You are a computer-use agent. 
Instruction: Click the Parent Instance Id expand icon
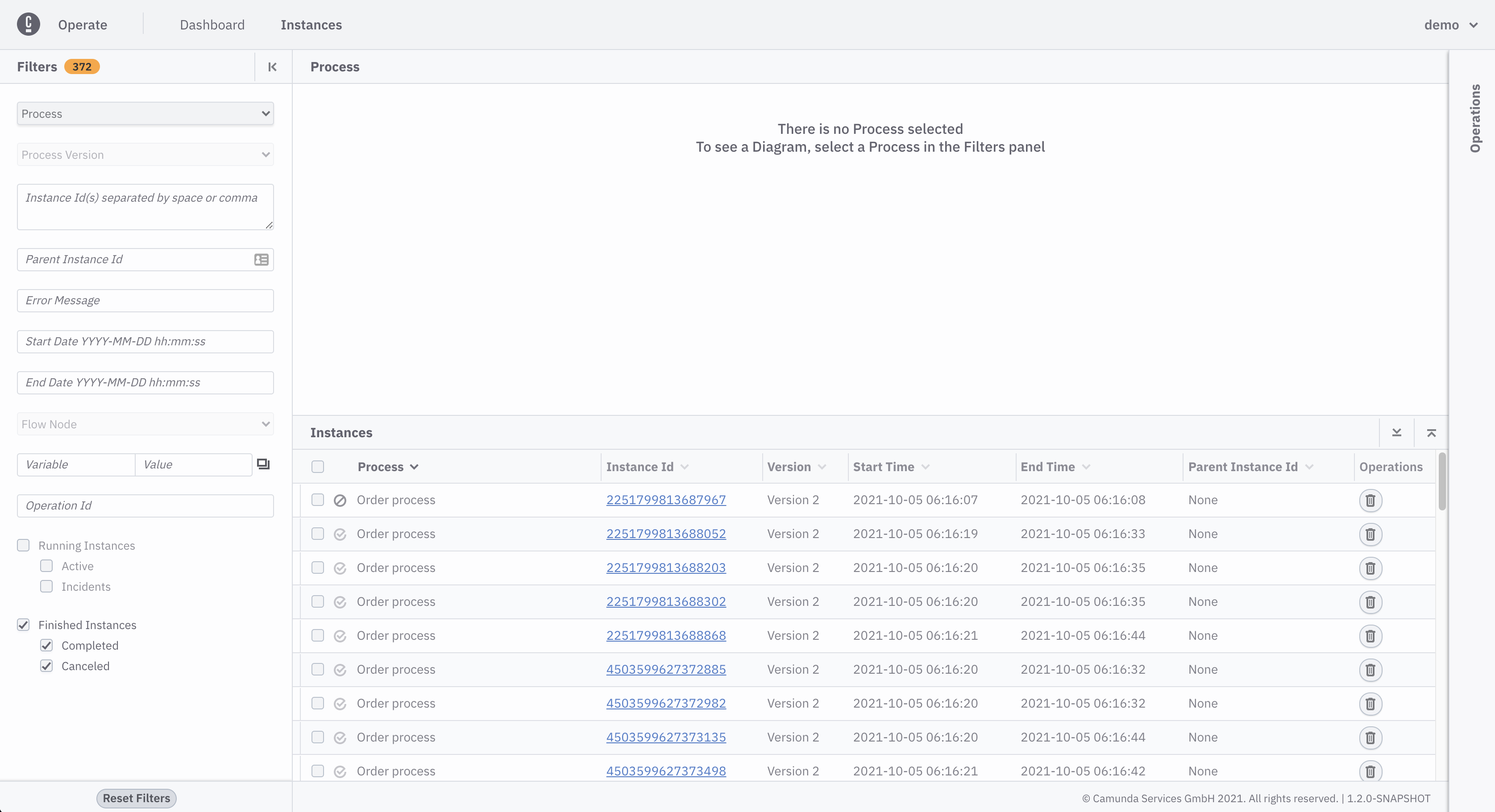[x=261, y=259]
